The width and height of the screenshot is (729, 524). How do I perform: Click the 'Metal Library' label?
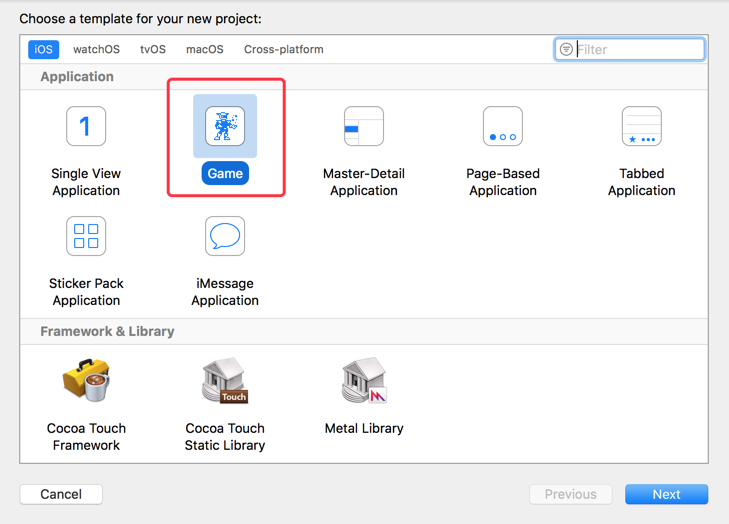click(x=364, y=428)
